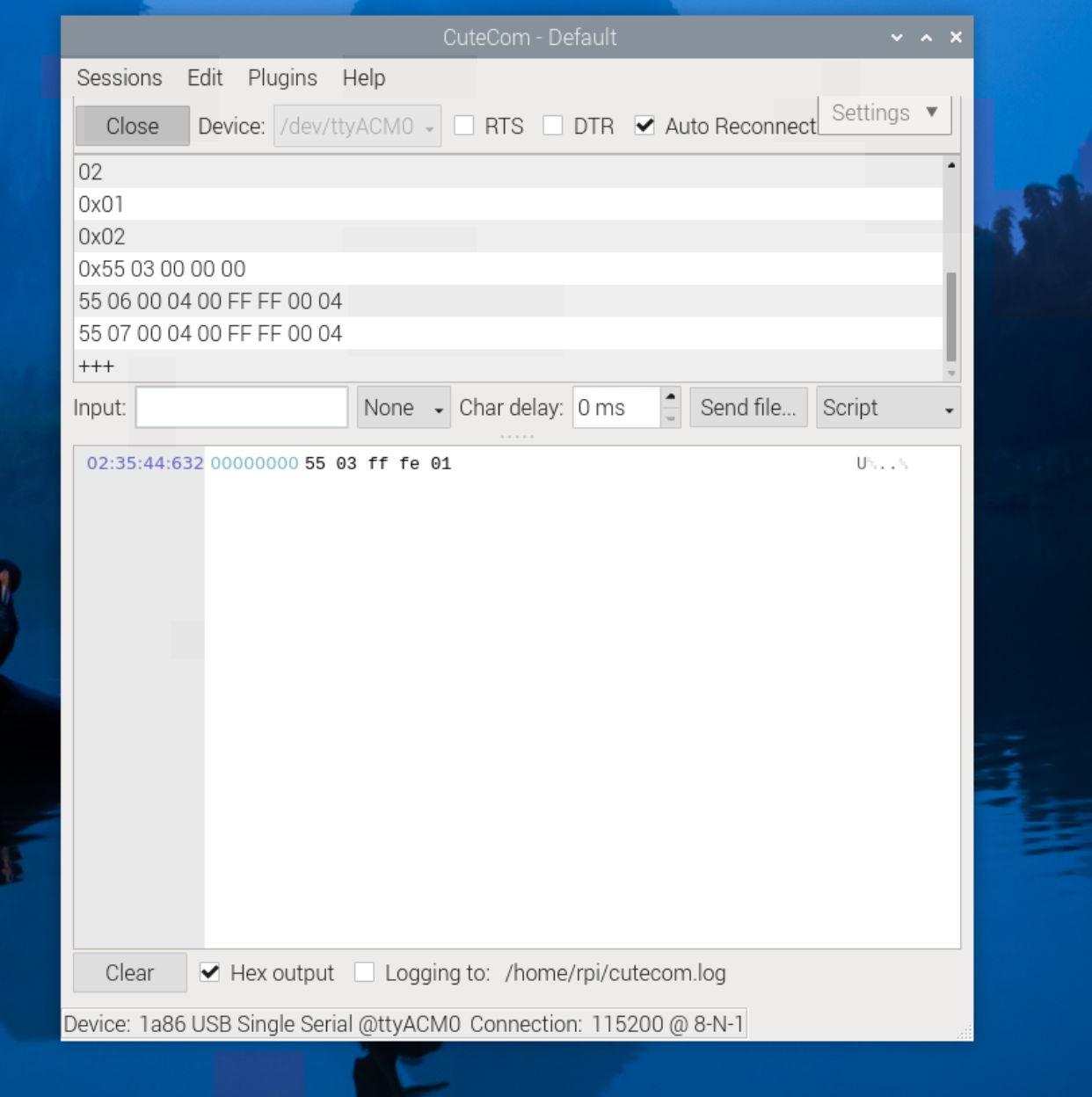Open the Sessions menu

(120, 78)
